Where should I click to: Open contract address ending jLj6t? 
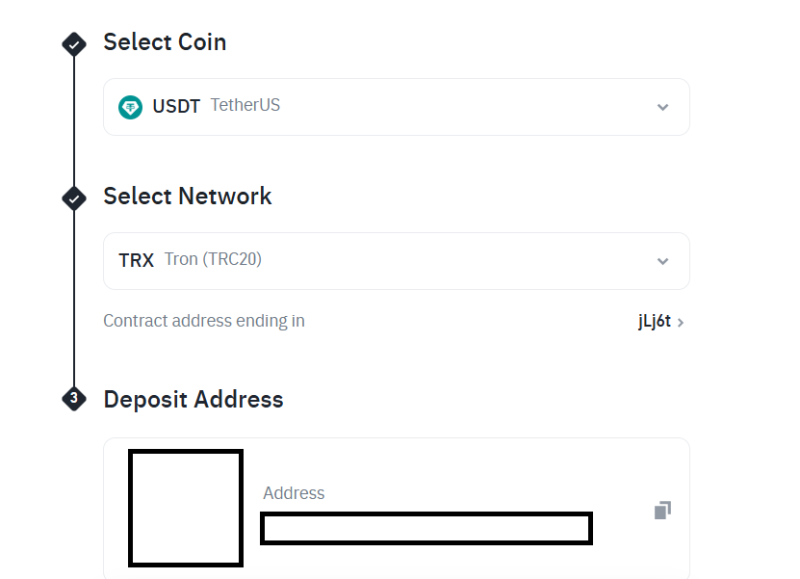coord(660,321)
